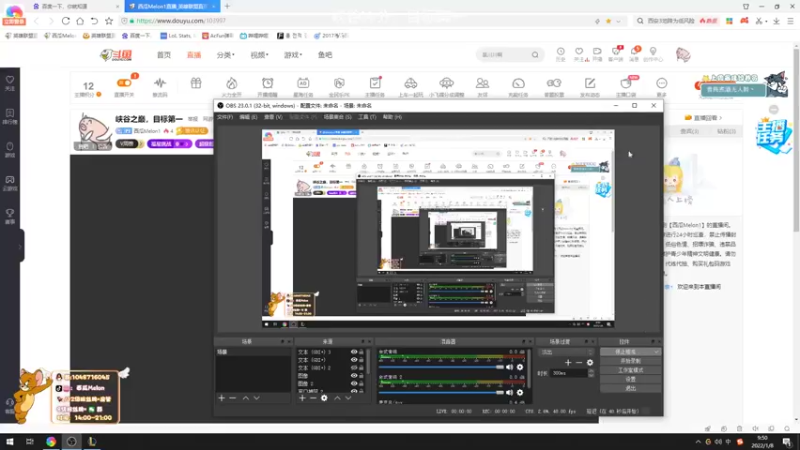Image resolution: width=800 pixels, height=450 pixels.
Task: Mute the 台式音响 2 mixer channel
Action: [x=509, y=392]
